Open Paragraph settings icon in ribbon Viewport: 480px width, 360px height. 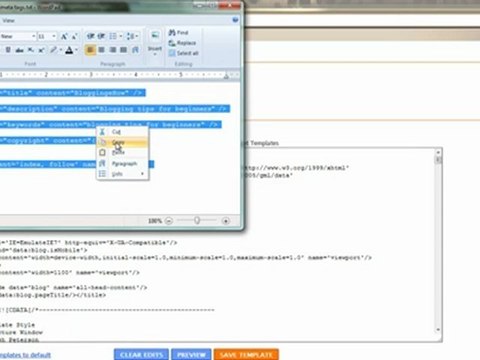coord(135,50)
